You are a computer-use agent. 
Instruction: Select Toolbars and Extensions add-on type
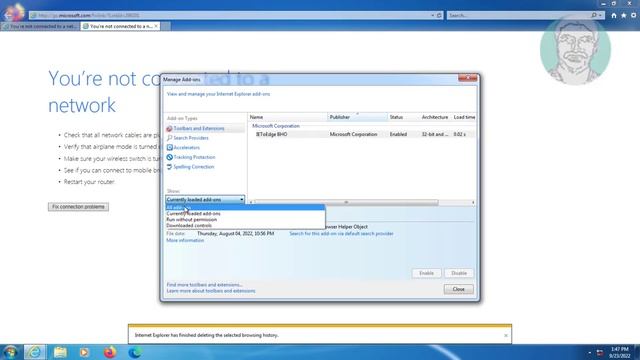pos(199,129)
